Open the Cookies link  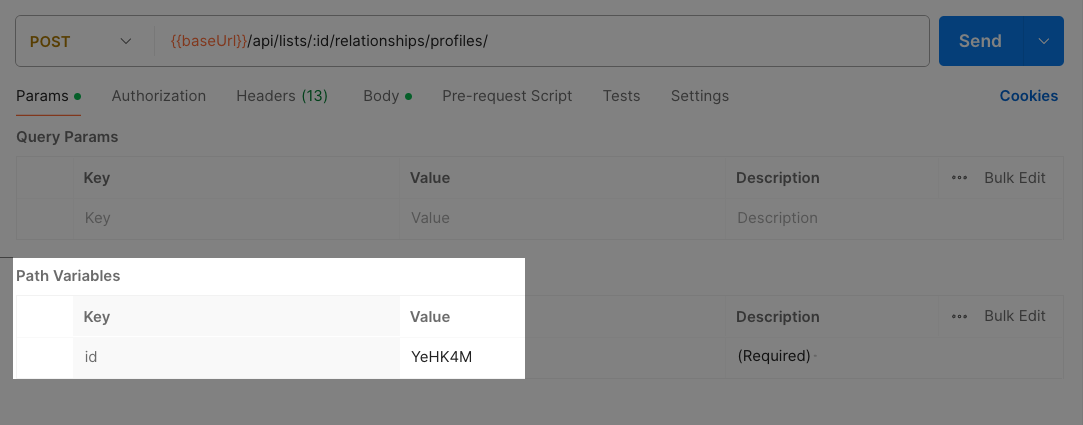[1028, 96]
